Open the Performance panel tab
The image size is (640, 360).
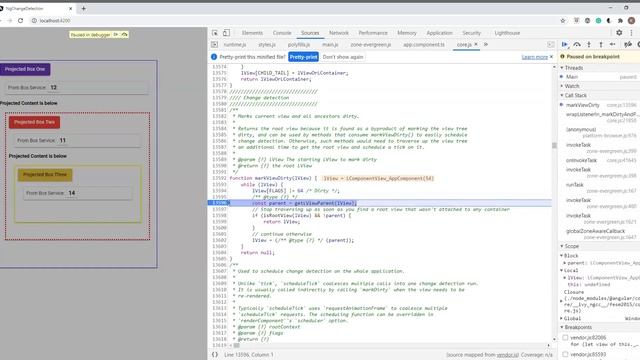pyautogui.click(x=373, y=33)
